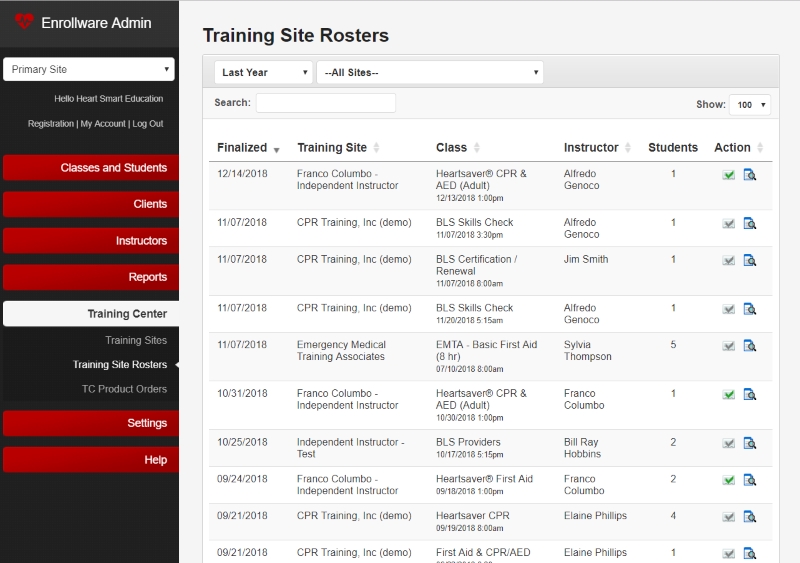Image resolution: width=800 pixels, height=563 pixels.
Task: Expand the All Sites filter dropdown
Action: coord(430,72)
